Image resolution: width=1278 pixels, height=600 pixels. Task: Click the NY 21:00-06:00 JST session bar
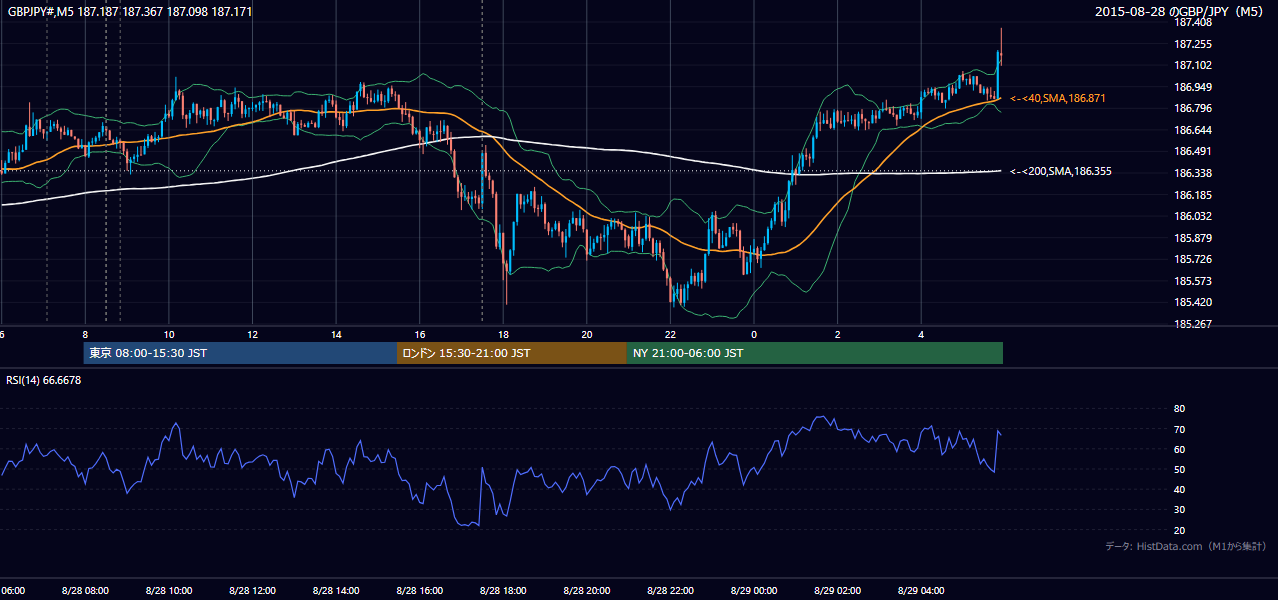(x=815, y=353)
